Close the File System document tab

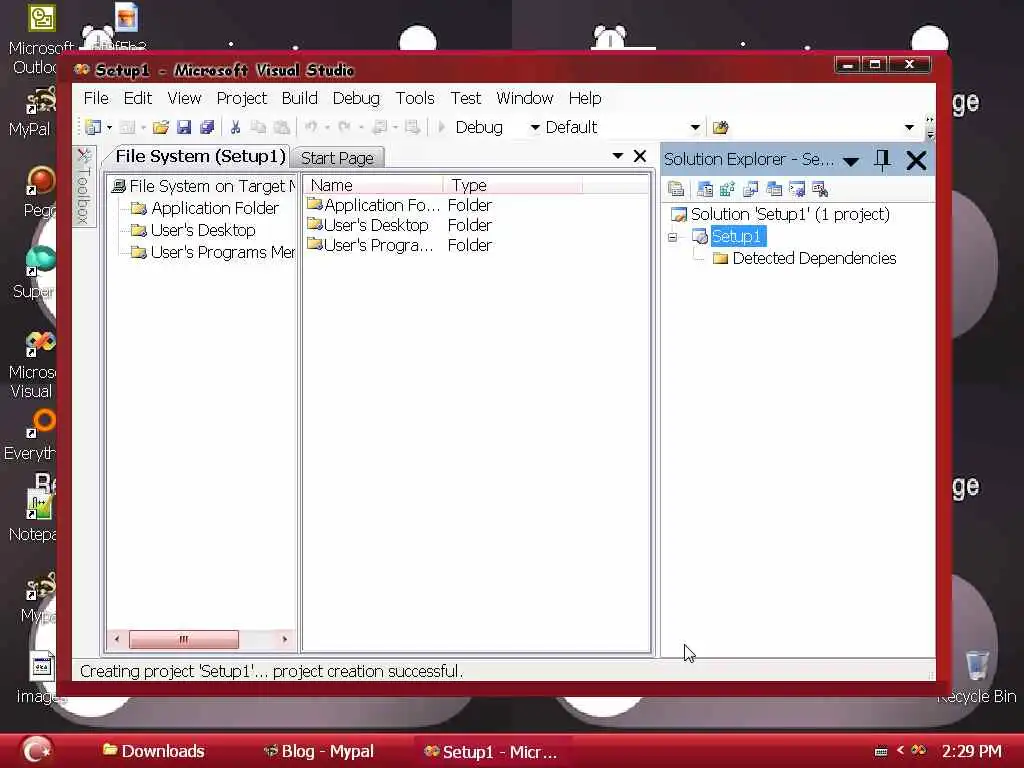(640, 156)
